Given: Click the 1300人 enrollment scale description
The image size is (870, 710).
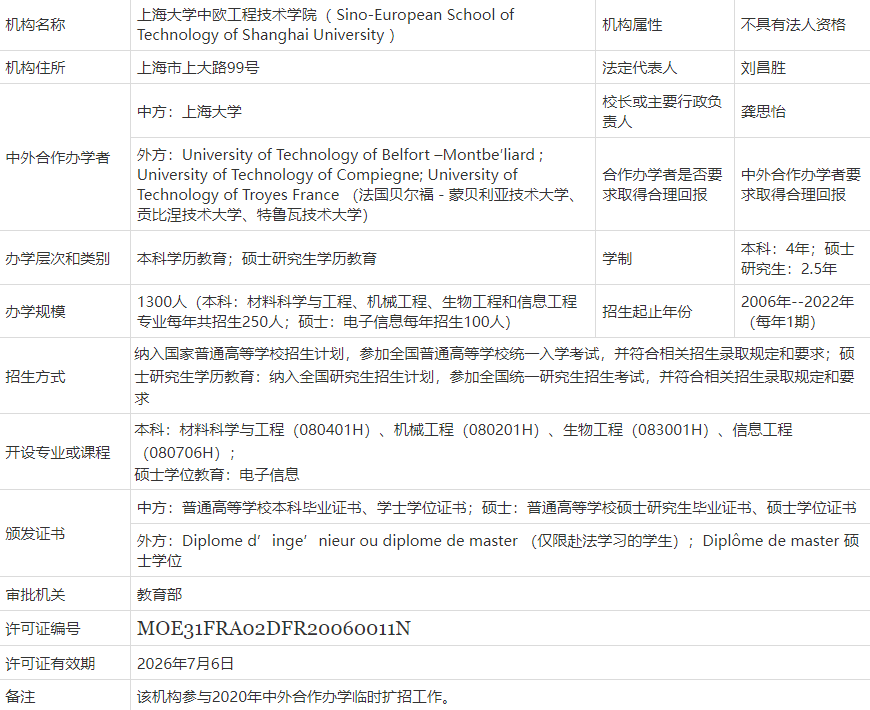Looking at the screenshot, I should coord(357,312).
